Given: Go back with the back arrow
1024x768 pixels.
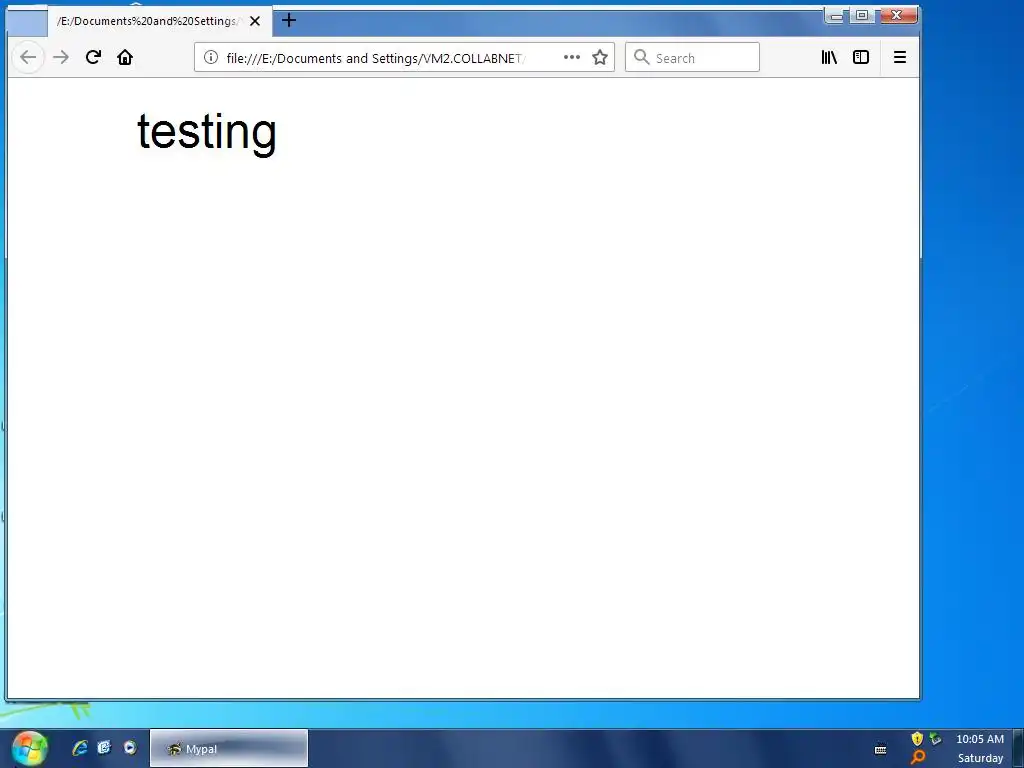Looking at the screenshot, I should (x=28, y=57).
